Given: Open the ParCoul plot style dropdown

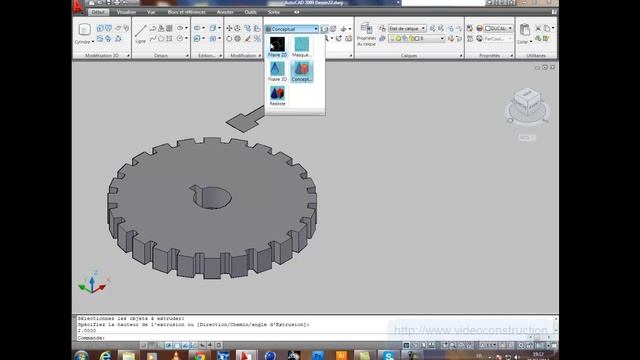Looking at the screenshot, I should 498,39.
